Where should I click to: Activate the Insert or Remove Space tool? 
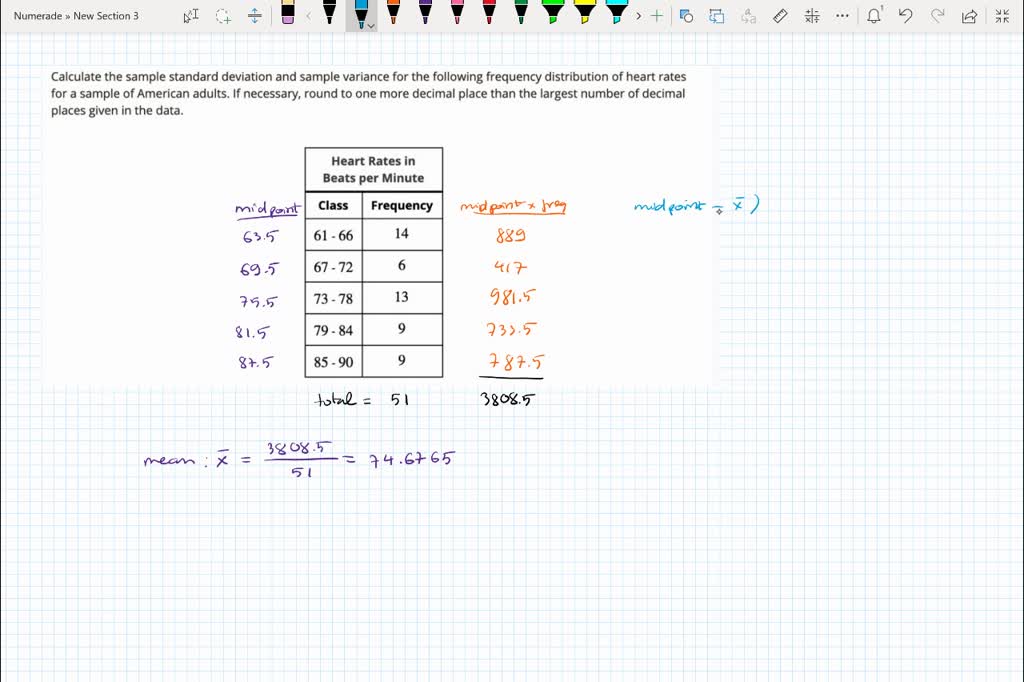tap(255, 16)
